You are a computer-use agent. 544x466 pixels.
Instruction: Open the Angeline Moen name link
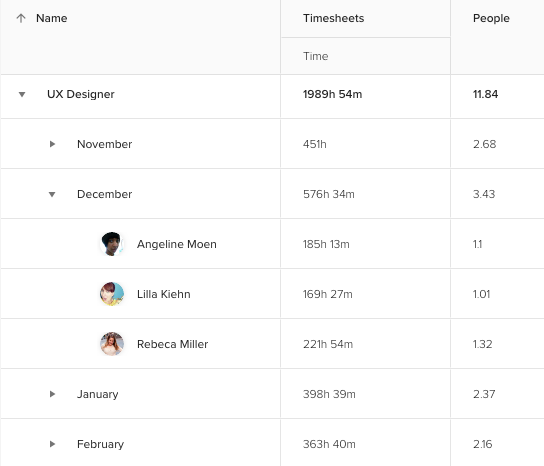[177, 244]
